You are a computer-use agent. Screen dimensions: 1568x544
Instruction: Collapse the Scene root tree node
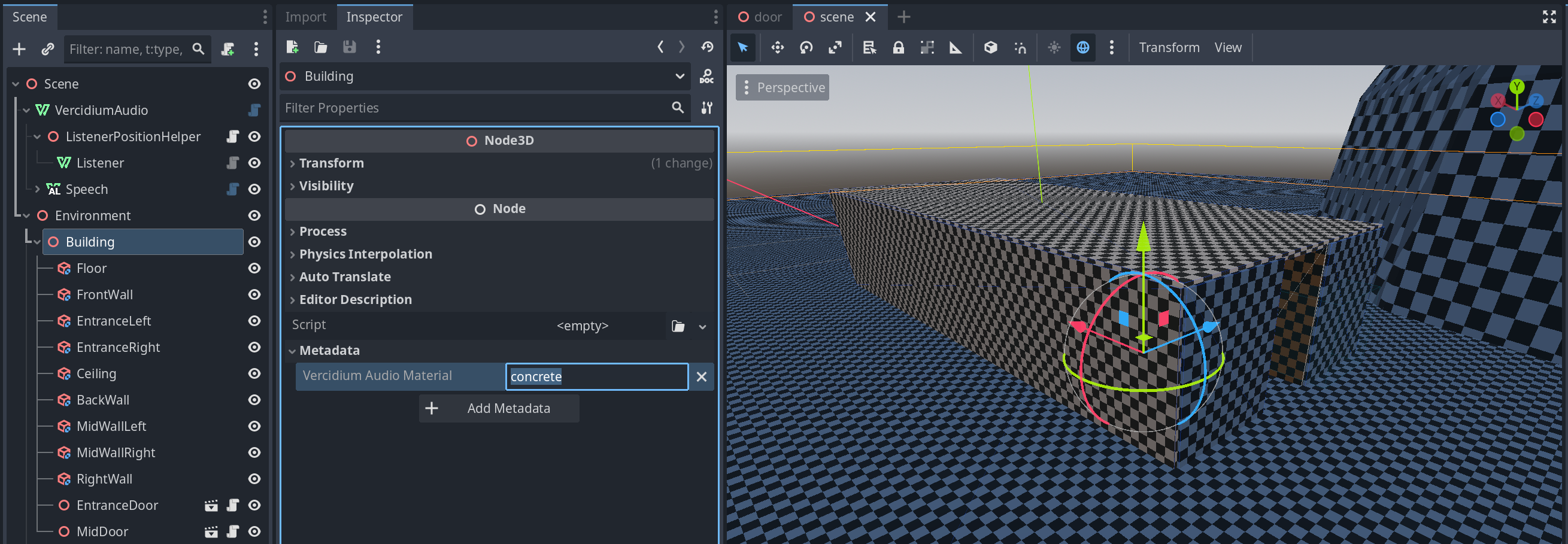tap(16, 84)
